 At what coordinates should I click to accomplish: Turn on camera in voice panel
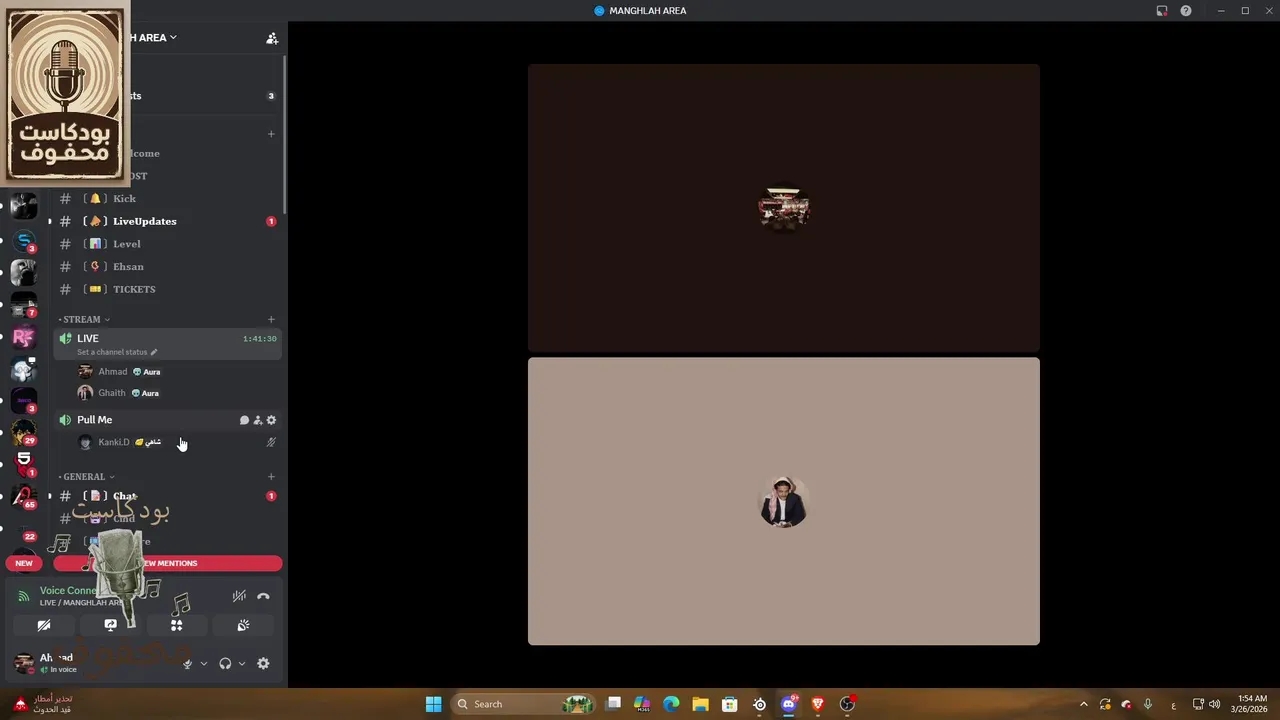click(44, 625)
